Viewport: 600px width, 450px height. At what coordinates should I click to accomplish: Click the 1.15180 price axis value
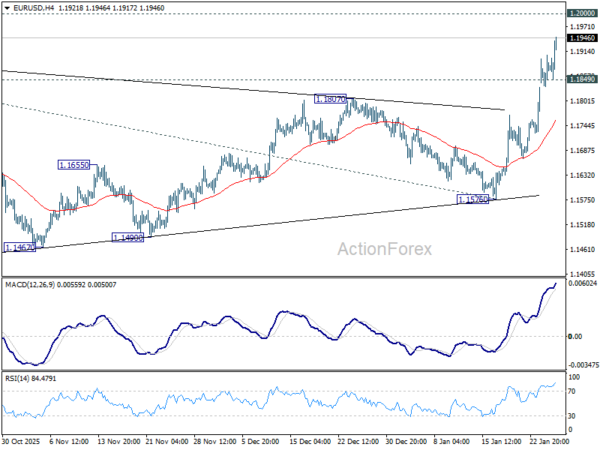582,225
